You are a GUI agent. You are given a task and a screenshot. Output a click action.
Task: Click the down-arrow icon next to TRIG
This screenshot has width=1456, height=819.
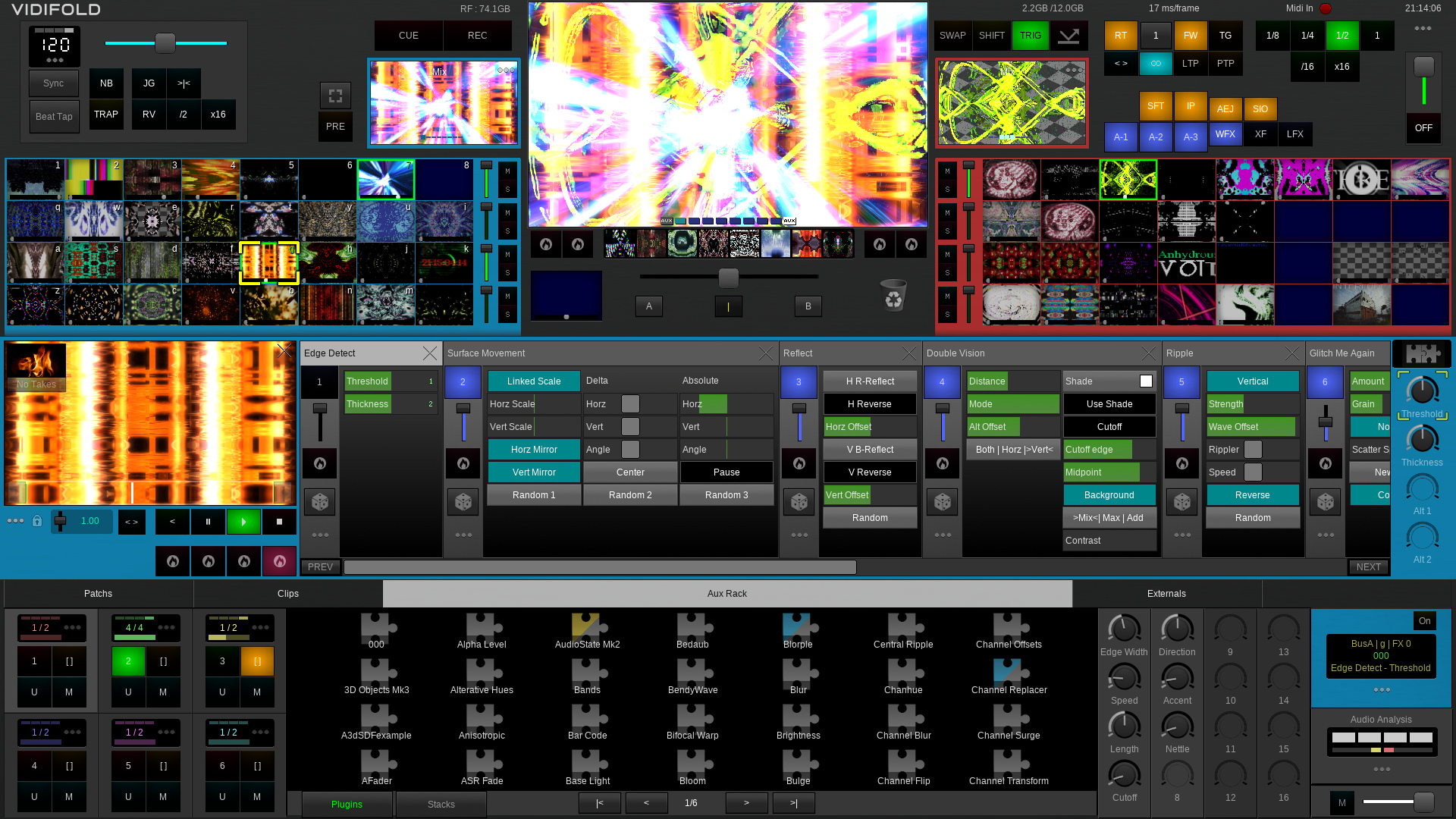[x=1068, y=36]
